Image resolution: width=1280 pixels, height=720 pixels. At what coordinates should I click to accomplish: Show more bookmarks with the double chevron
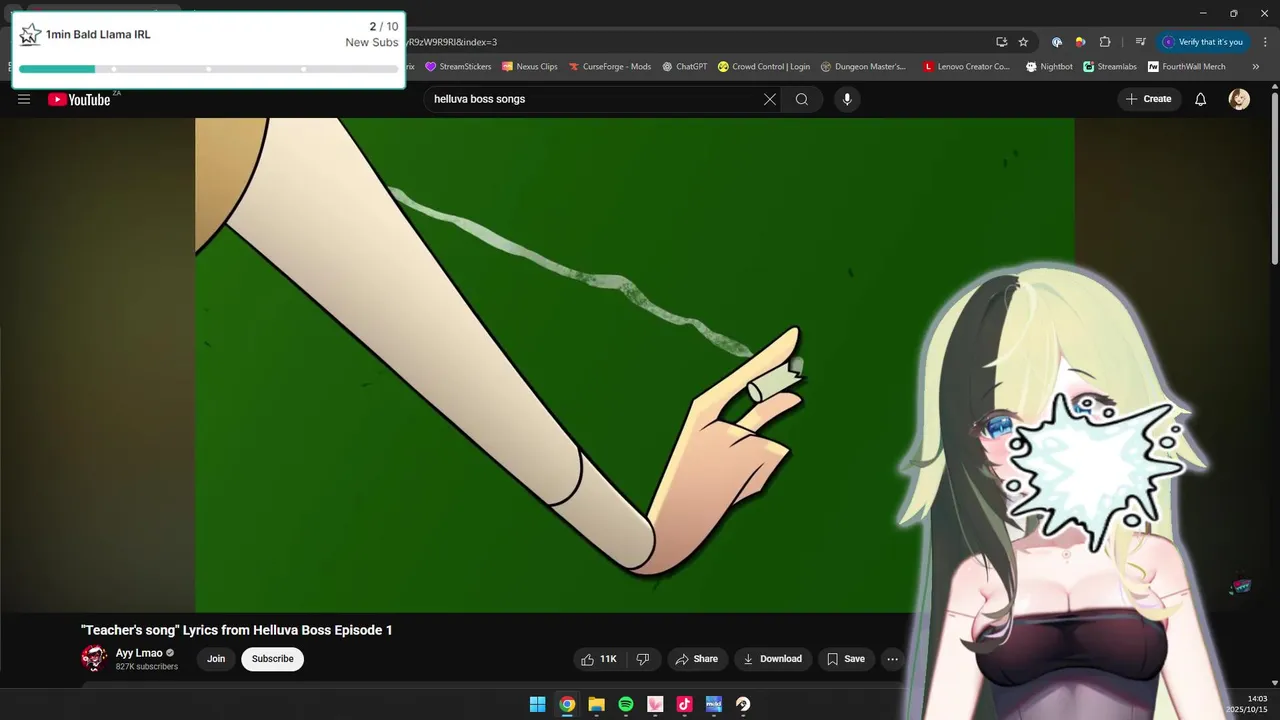pos(1256,67)
